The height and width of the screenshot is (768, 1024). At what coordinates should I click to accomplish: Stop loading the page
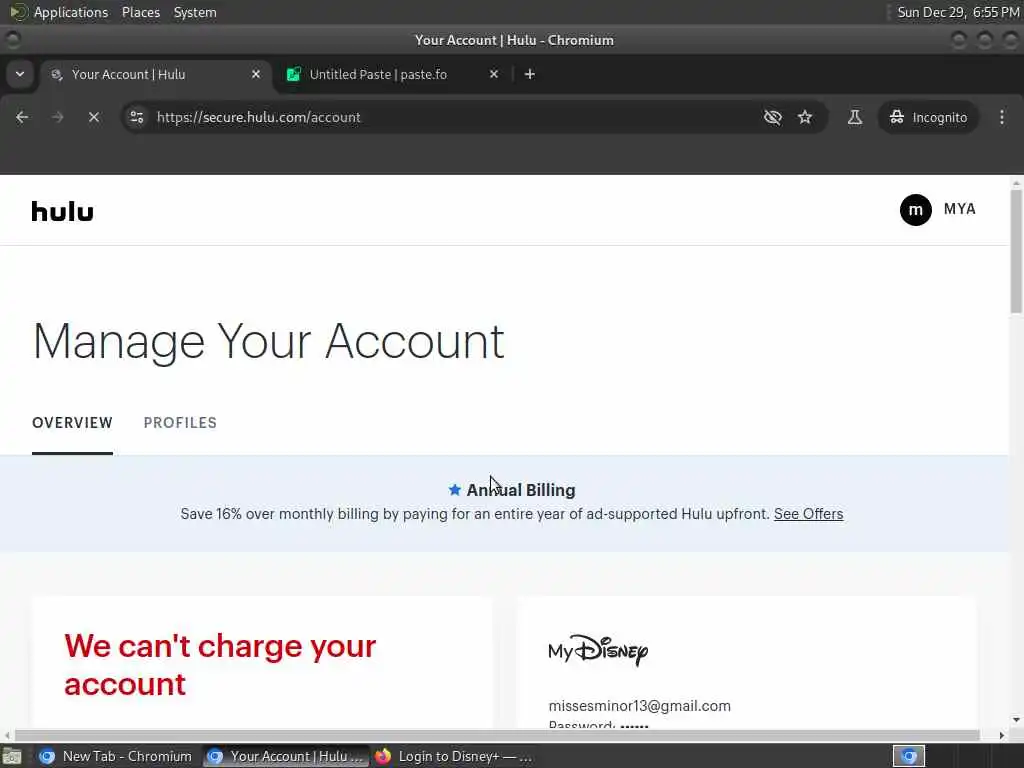[x=94, y=117]
